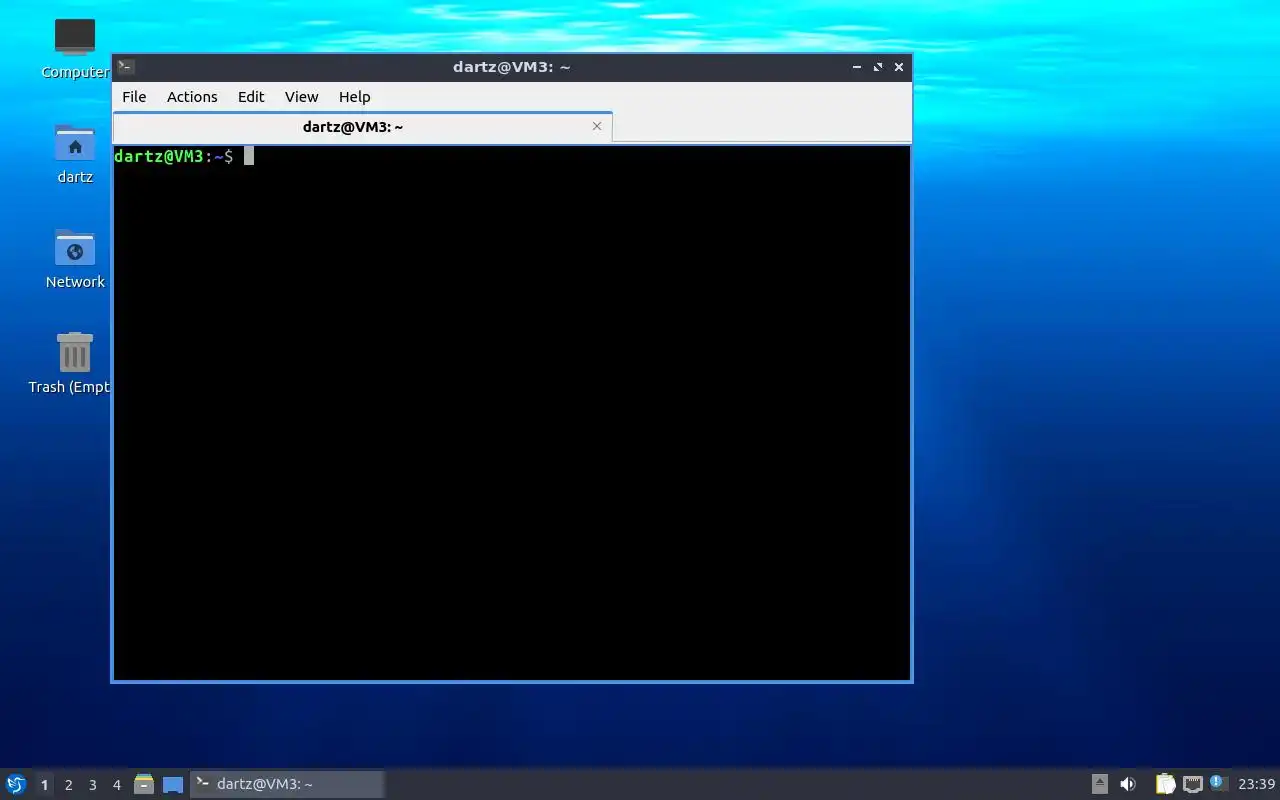Launch the file manager from the panel
This screenshot has width=1280, height=800.
pyautogui.click(x=144, y=784)
